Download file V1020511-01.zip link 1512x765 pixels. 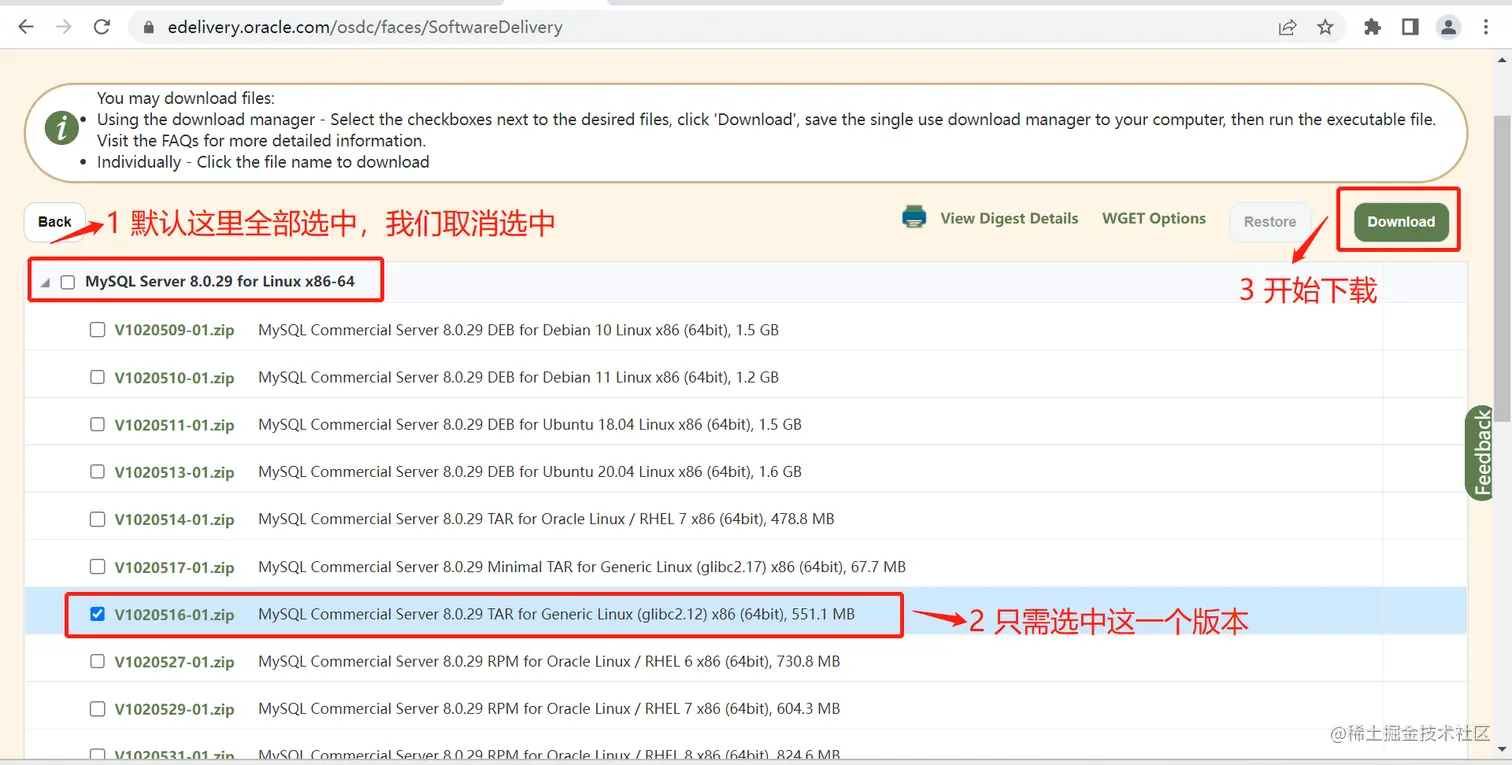[174, 425]
